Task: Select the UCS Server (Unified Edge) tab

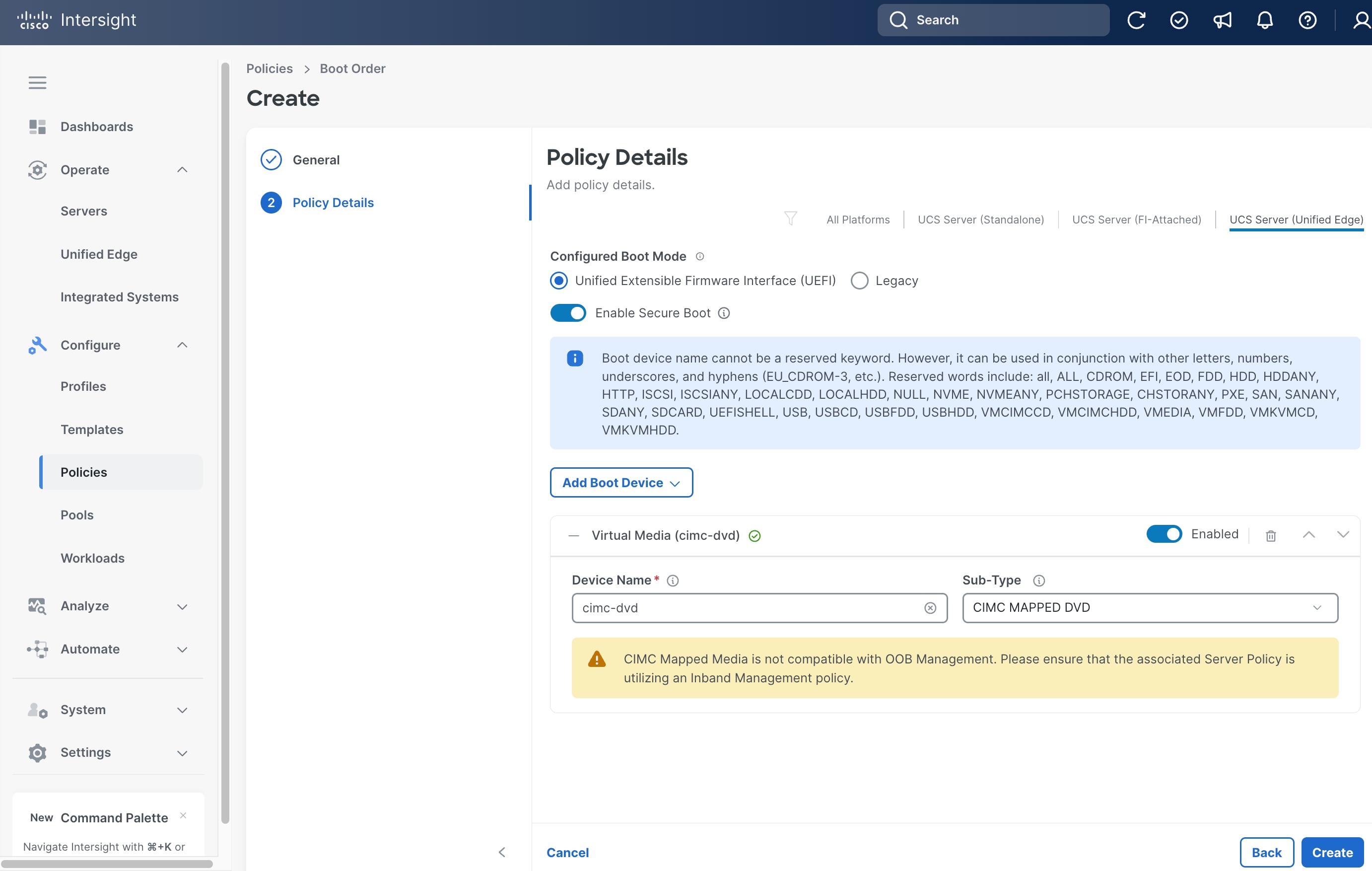Action: 1296,220
